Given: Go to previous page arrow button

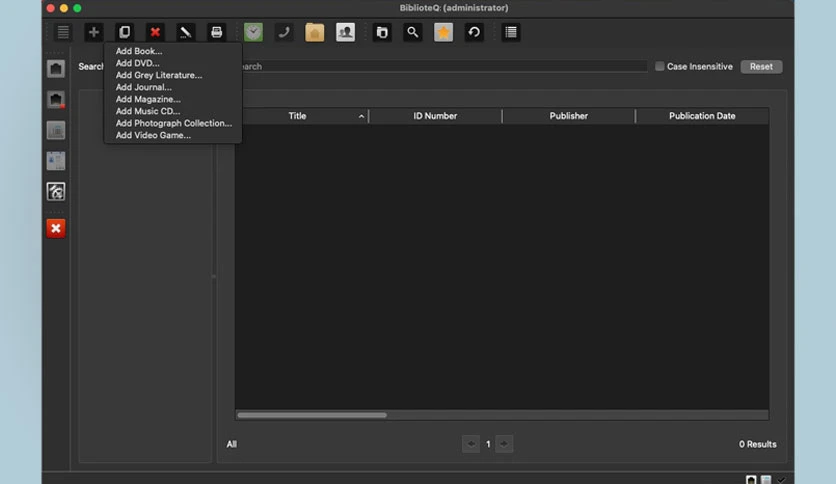Looking at the screenshot, I should (471, 443).
